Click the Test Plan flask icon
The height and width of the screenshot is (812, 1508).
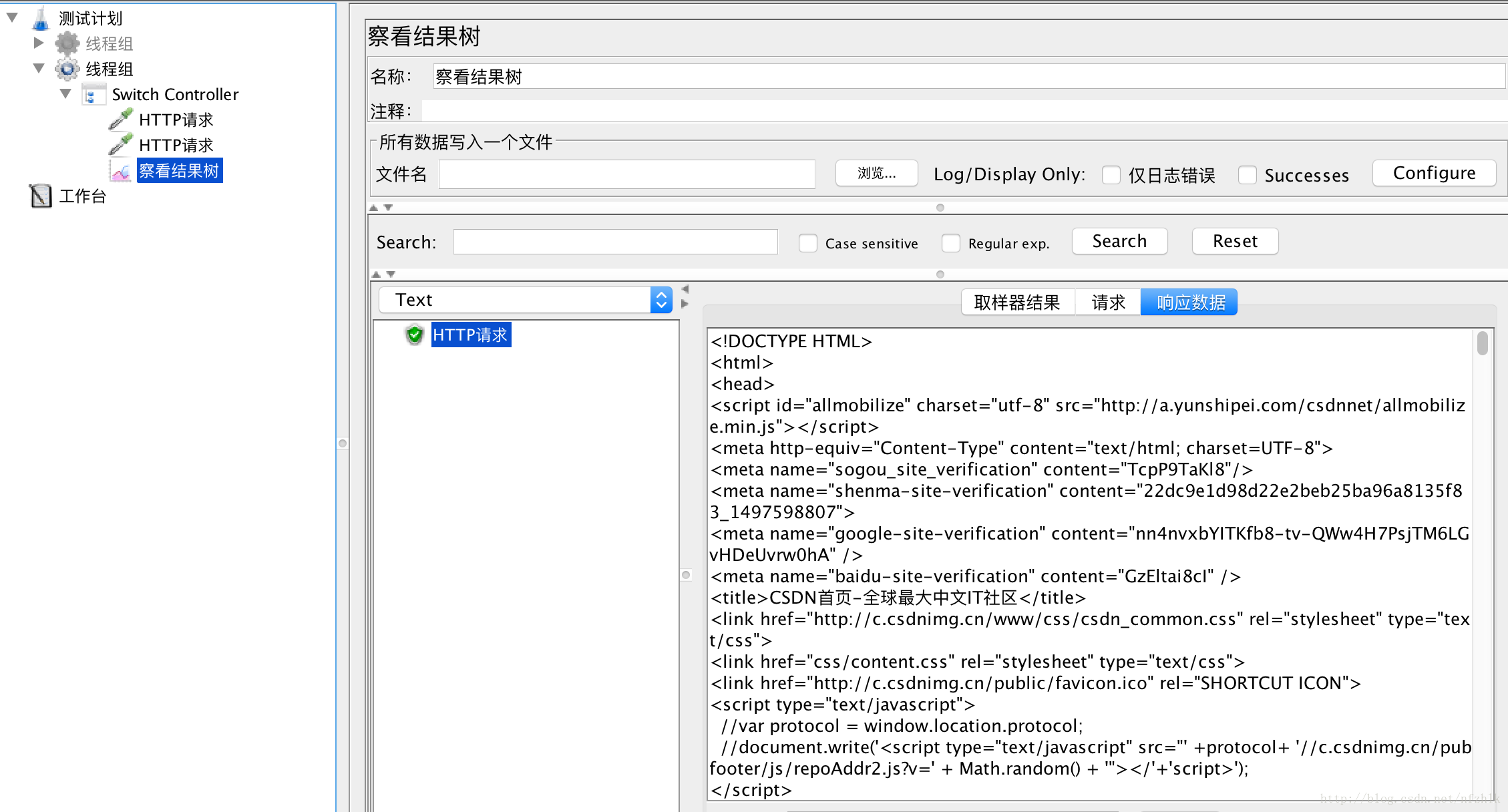coord(41,19)
